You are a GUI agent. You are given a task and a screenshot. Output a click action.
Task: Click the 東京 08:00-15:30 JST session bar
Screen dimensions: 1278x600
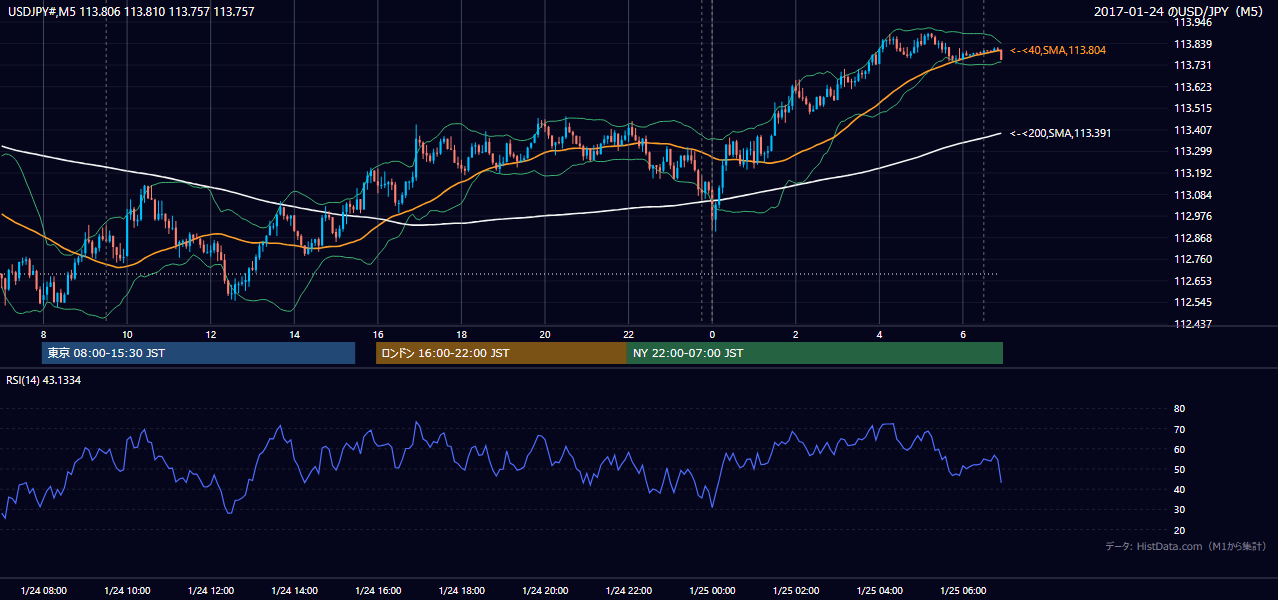[x=198, y=353]
